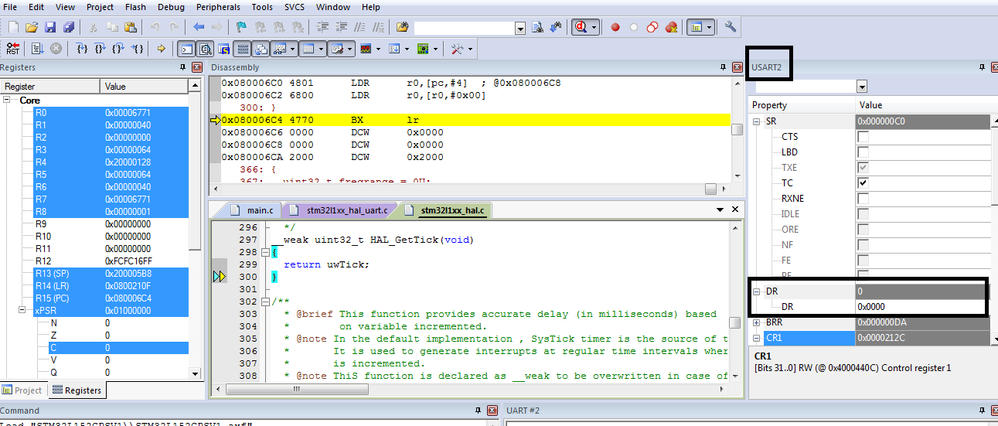Screen dimensions: 998x426
Task: Click the Run to cursor line icon
Action: (x=137, y=48)
